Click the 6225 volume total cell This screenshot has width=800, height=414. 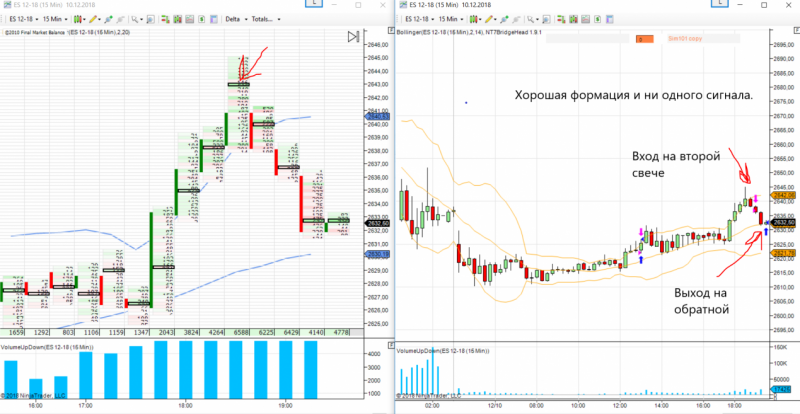pyautogui.click(x=264, y=332)
